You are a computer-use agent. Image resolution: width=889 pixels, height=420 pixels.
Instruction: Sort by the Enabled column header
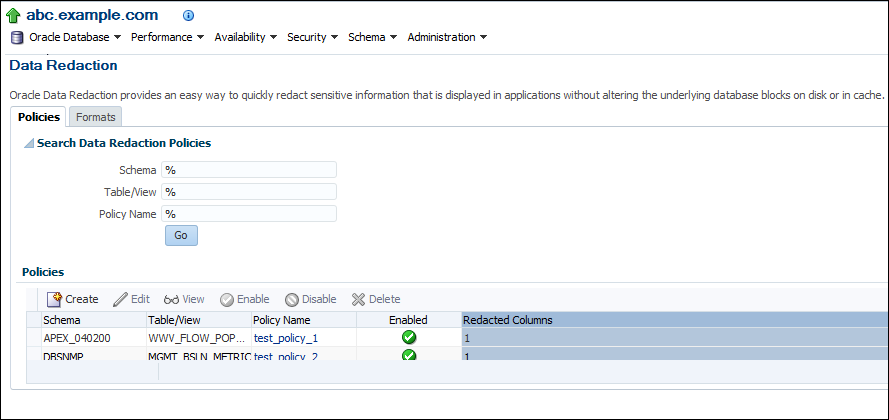[x=408, y=320]
